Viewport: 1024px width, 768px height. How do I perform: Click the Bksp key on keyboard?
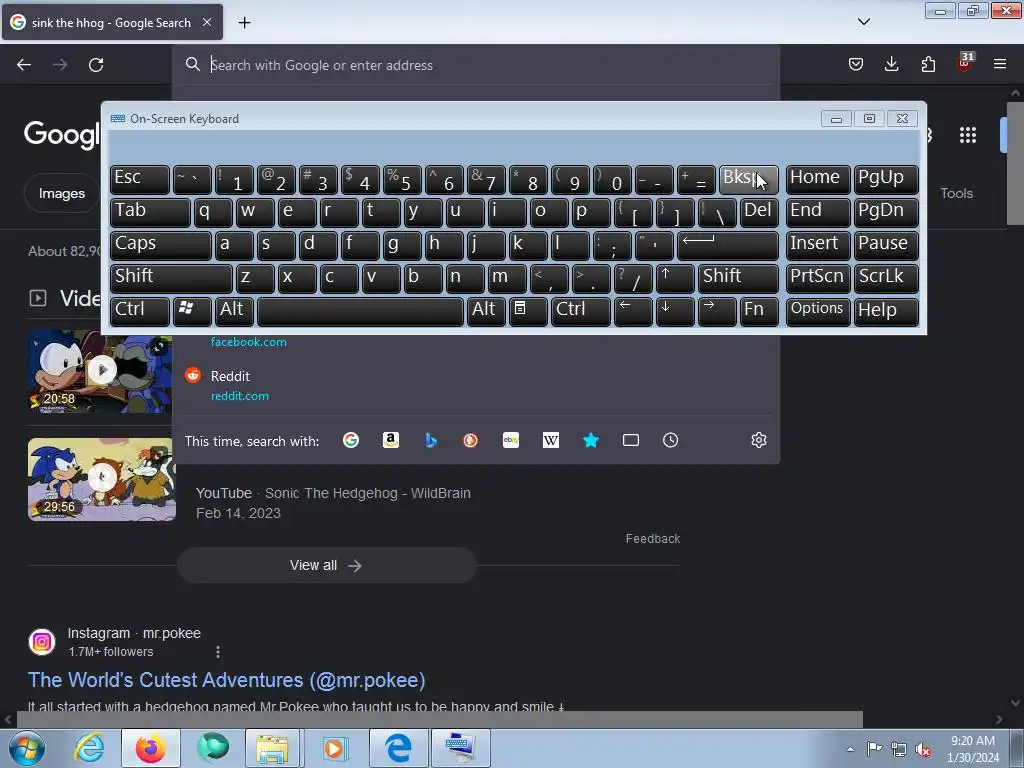pyautogui.click(x=748, y=180)
